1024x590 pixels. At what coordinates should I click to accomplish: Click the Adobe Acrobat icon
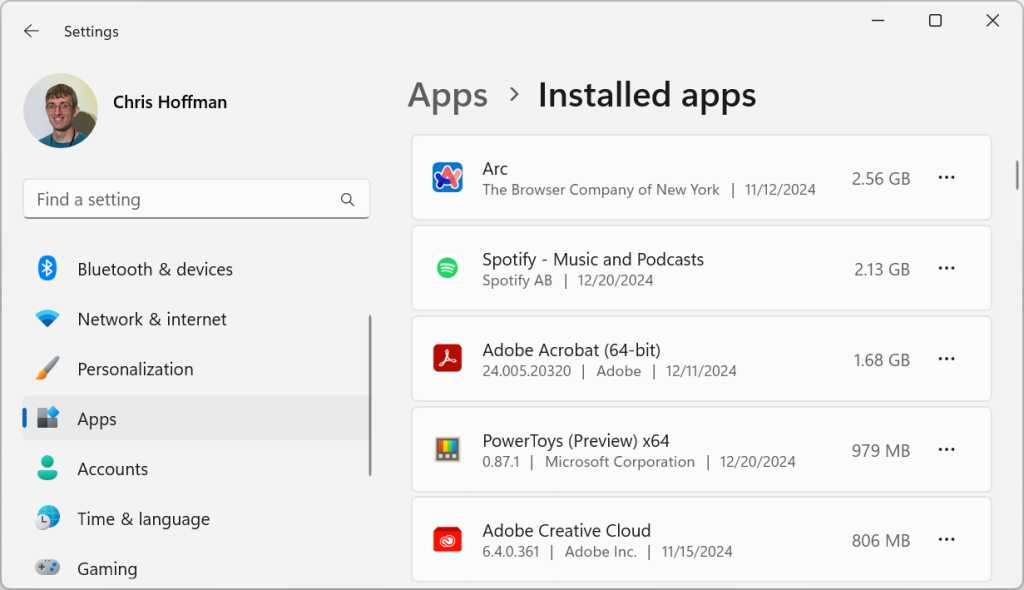(447, 359)
